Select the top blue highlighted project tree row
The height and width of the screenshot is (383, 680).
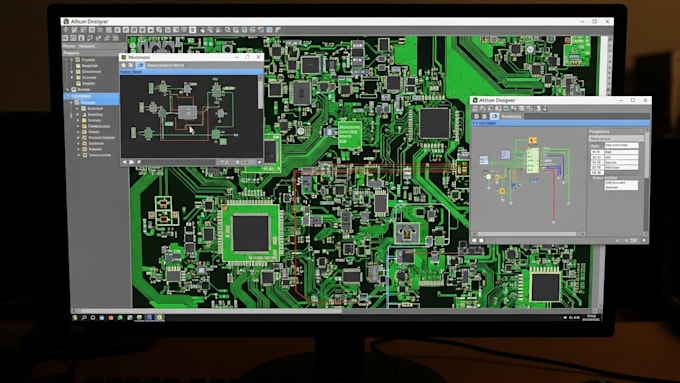tap(92, 96)
